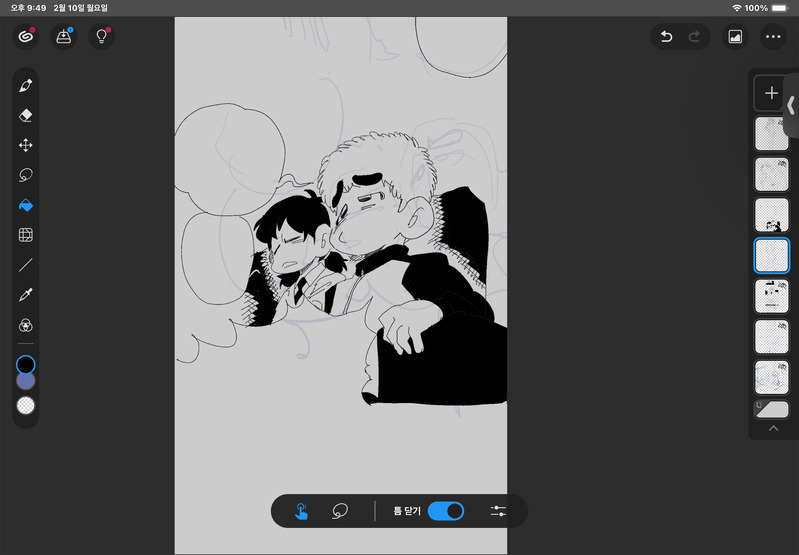Open the color mixing circles tool
Screen dimensions: 799x555
tap(25, 325)
